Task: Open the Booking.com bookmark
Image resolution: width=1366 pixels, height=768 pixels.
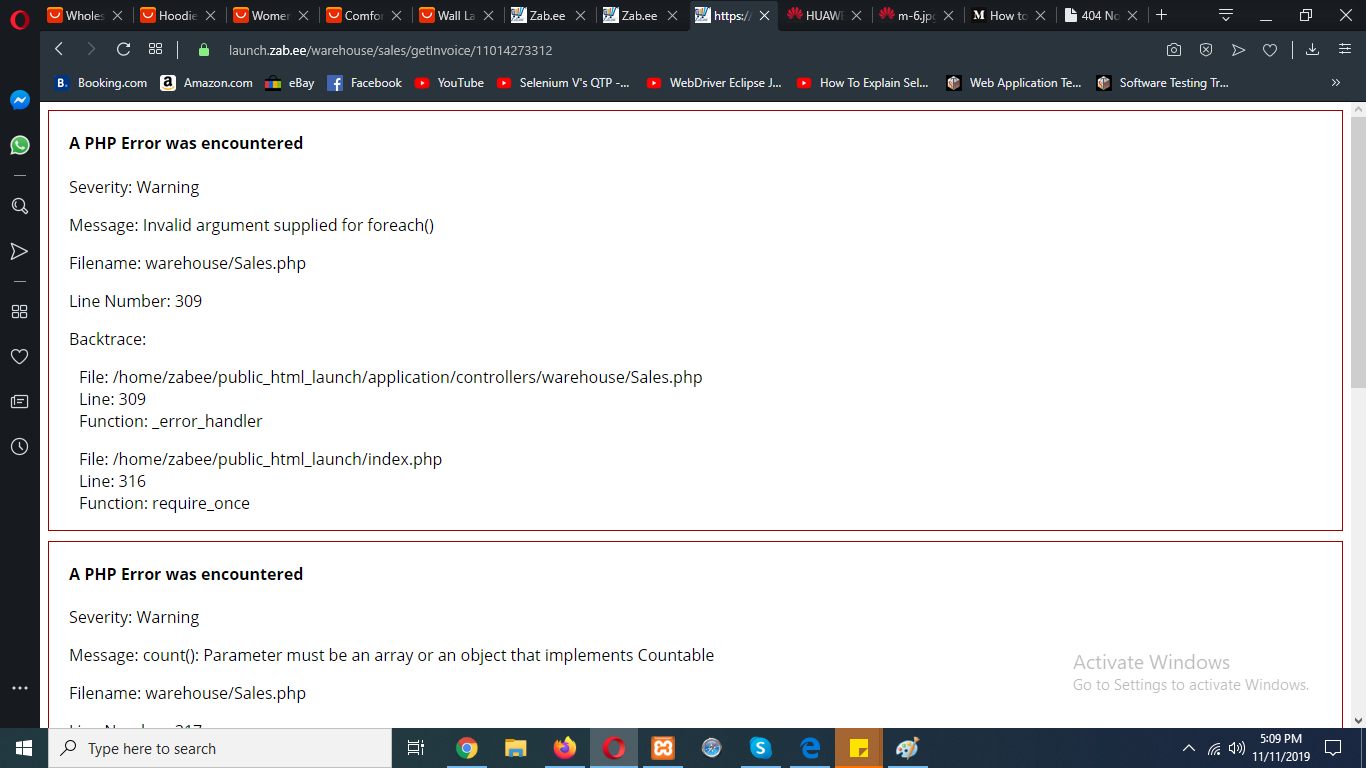Action: [x=101, y=83]
